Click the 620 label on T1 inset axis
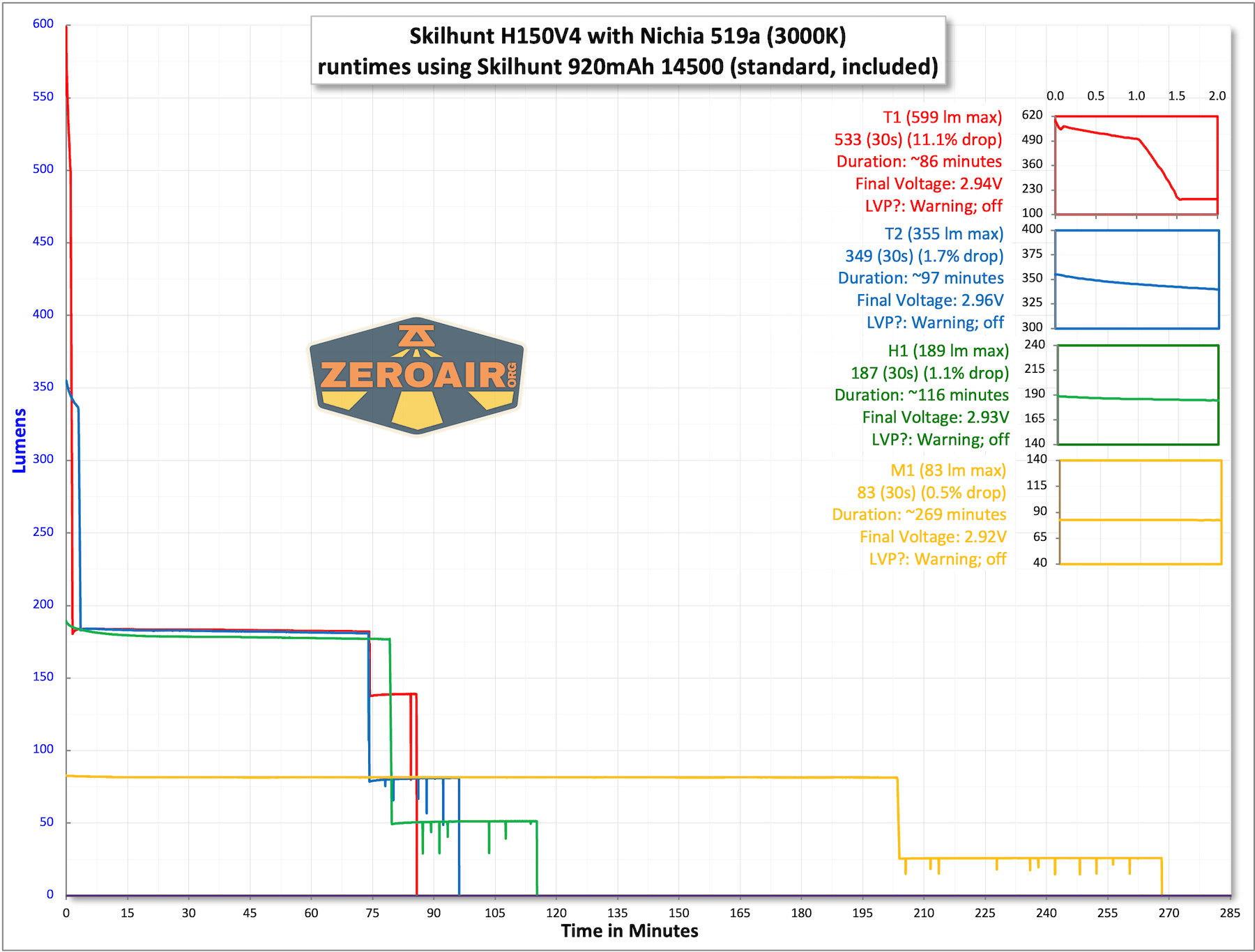This screenshot has width=1255, height=952. 1033,115
